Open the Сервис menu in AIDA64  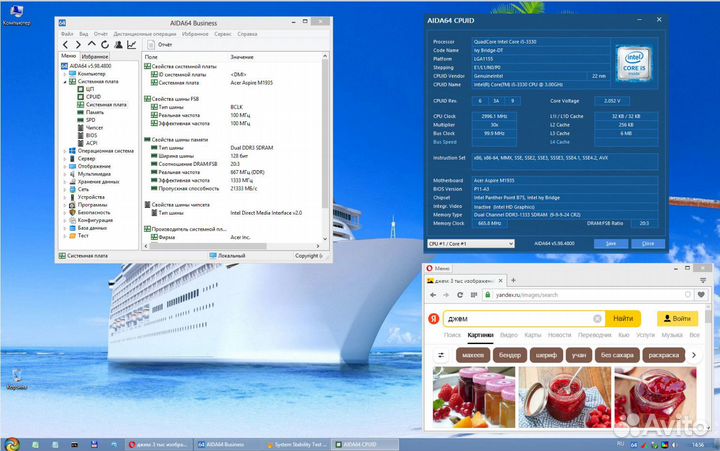click(x=222, y=32)
